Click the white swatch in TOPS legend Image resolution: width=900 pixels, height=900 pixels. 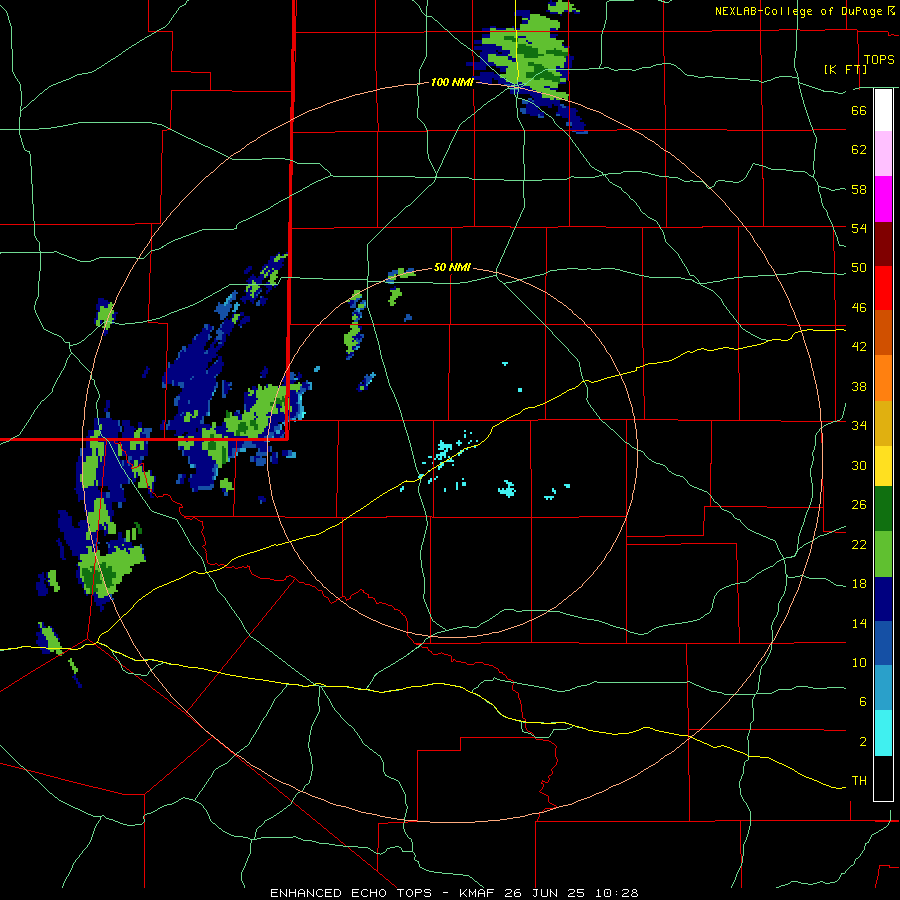(x=883, y=110)
